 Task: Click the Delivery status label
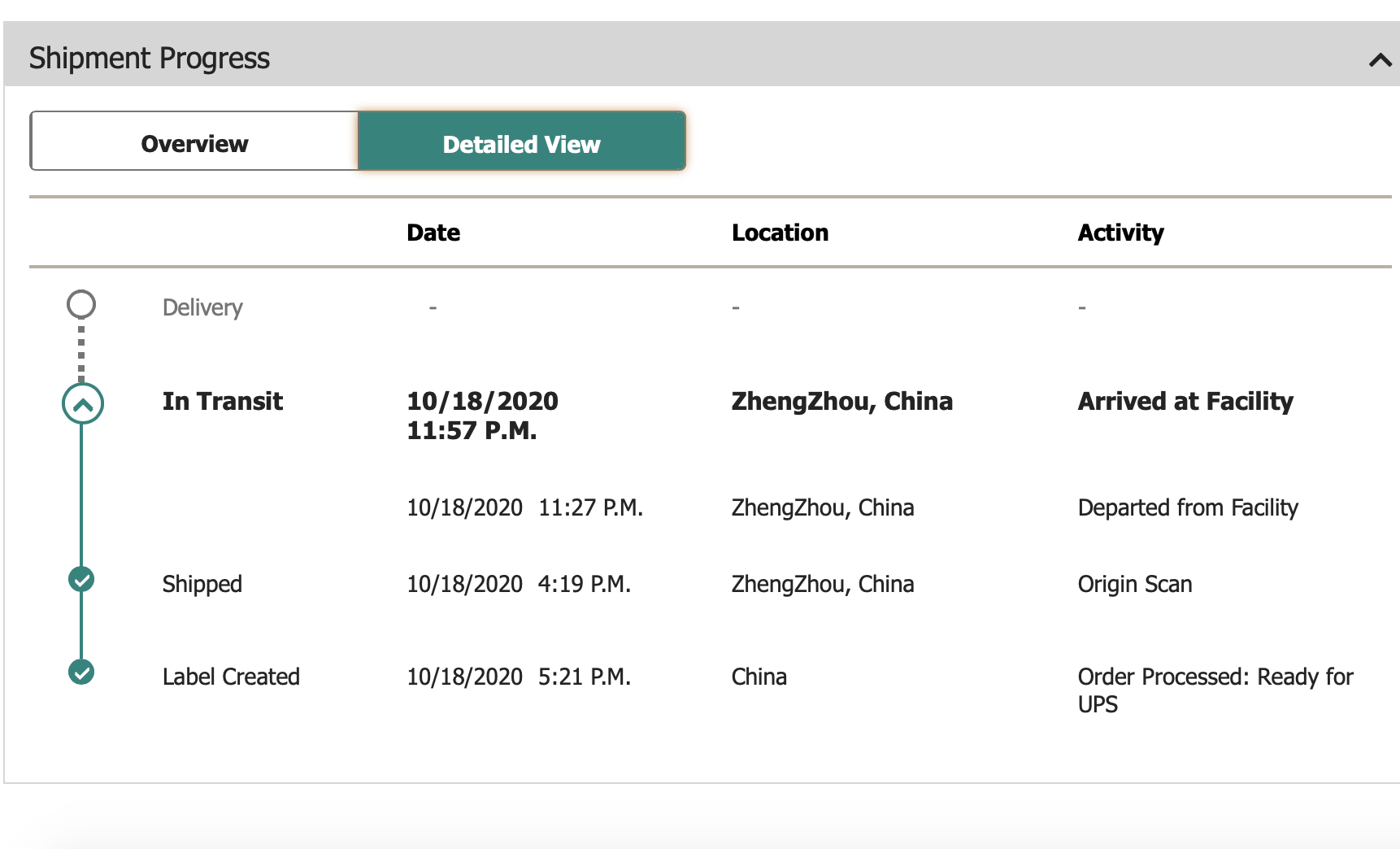point(202,307)
